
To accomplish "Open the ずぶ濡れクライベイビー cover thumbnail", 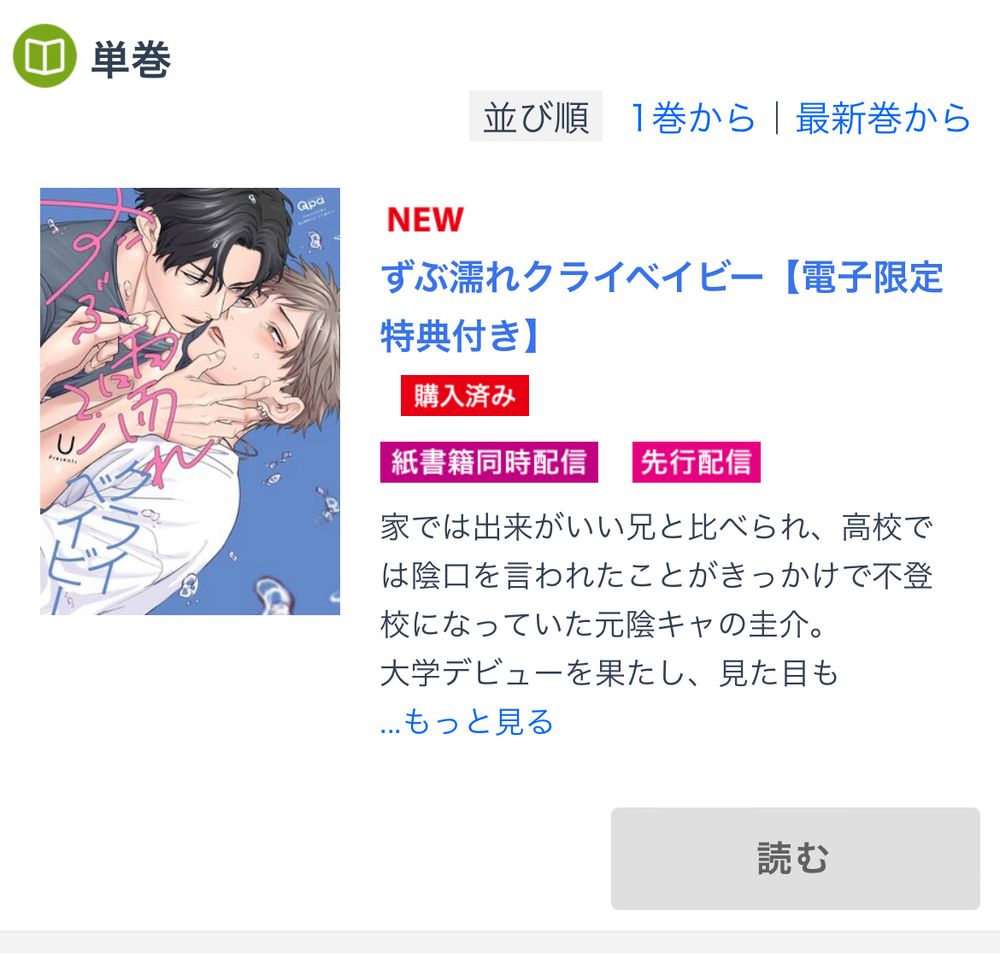I will 190,401.
